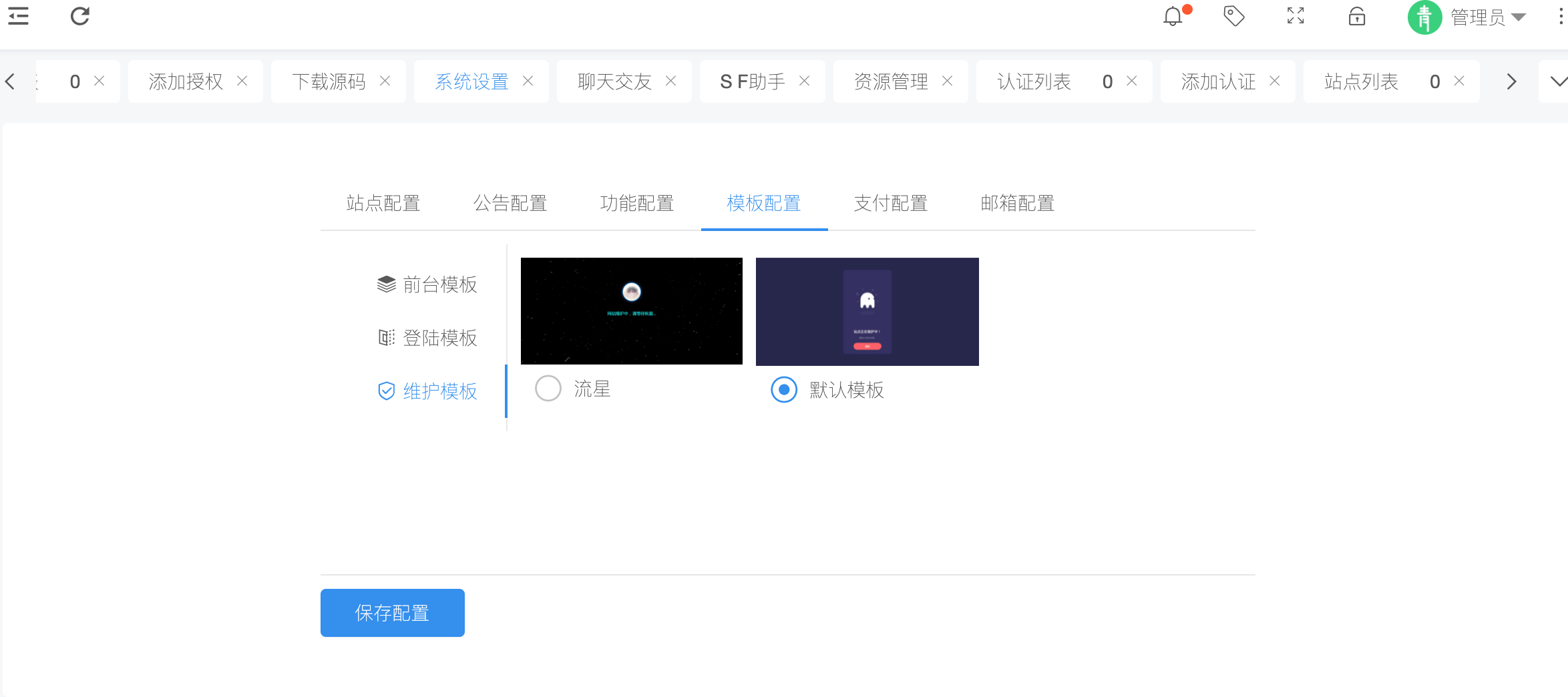Close the 系统设置 tab
The height and width of the screenshot is (697, 1568).
point(528,81)
